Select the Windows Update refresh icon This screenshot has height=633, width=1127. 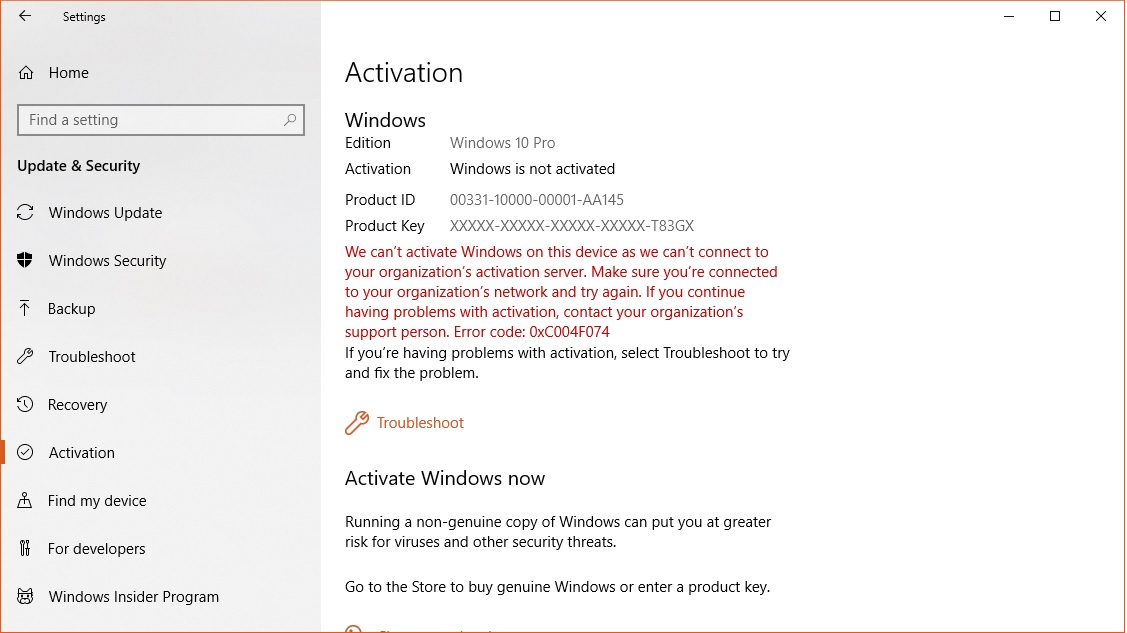(x=25, y=213)
